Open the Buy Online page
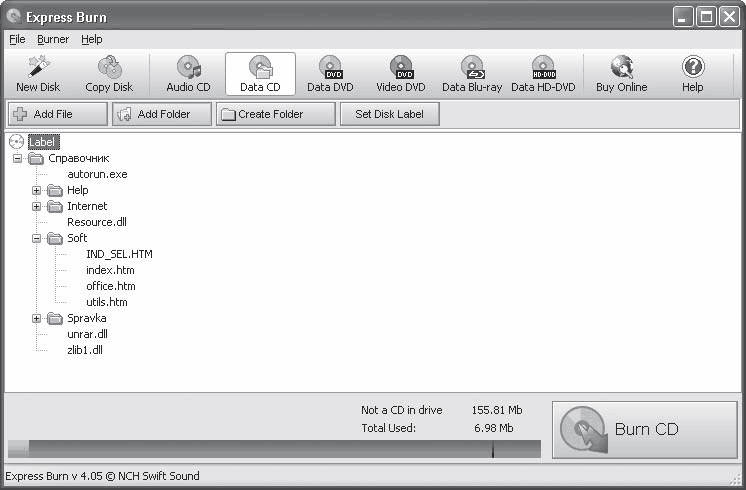This screenshot has width=746, height=490. coord(621,74)
